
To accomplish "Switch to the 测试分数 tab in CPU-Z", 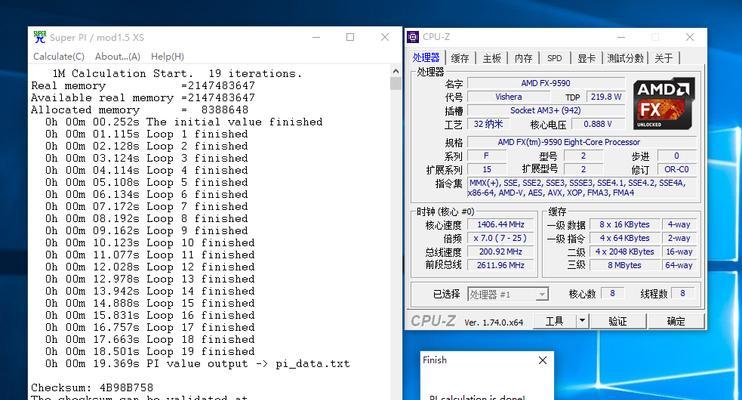I will coord(626,58).
